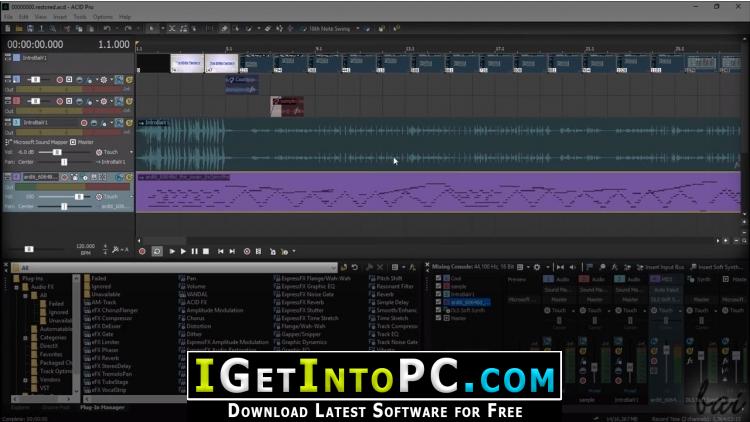Click the Save icon in toolbar
The height and width of the screenshot is (422, 750).
[30, 29]
